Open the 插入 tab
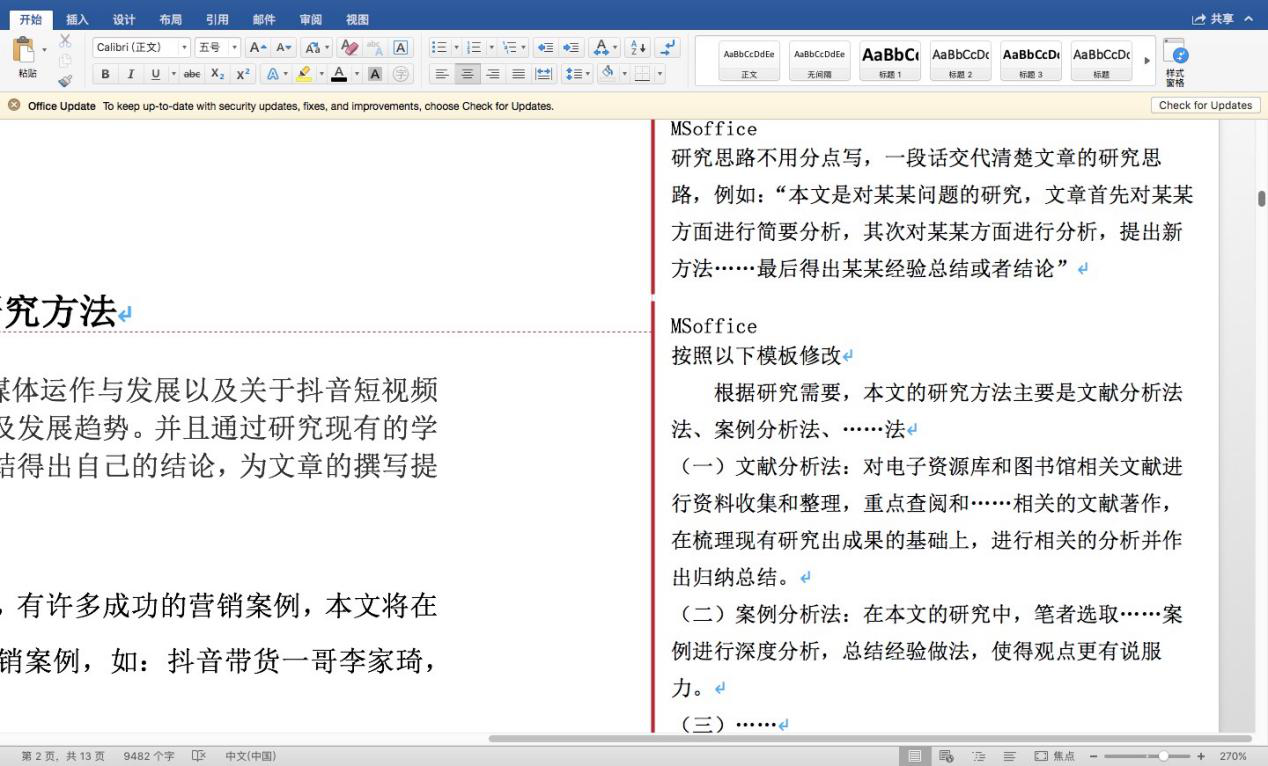This screenshot has width=1268, height=766. (x=77, y=19)
